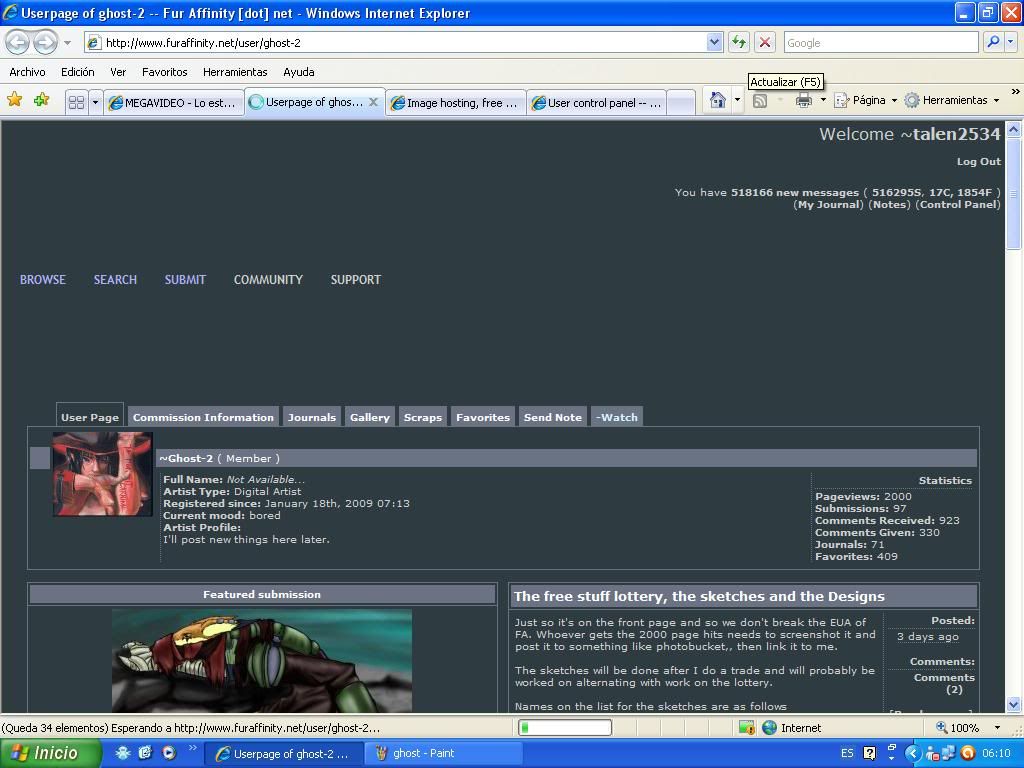The height and width of the screenshot is (768, 1024).
Task: Click the Refresh page icon
Action: click(x=739, y=42)
